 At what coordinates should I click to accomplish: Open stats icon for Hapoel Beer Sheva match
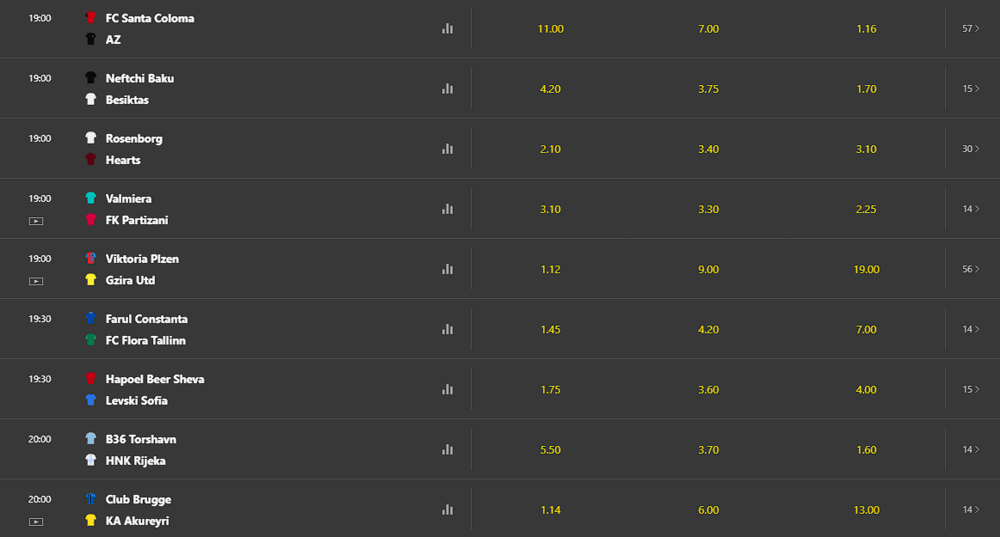(447, 389)
